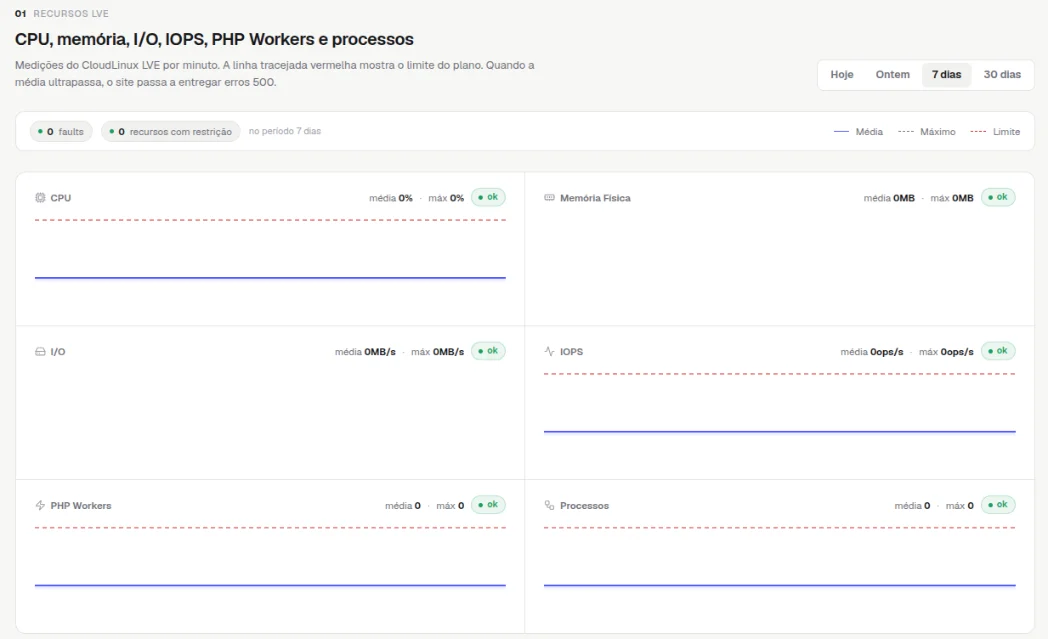
Task: Click the IOPS card title
Action: [571, 352]
